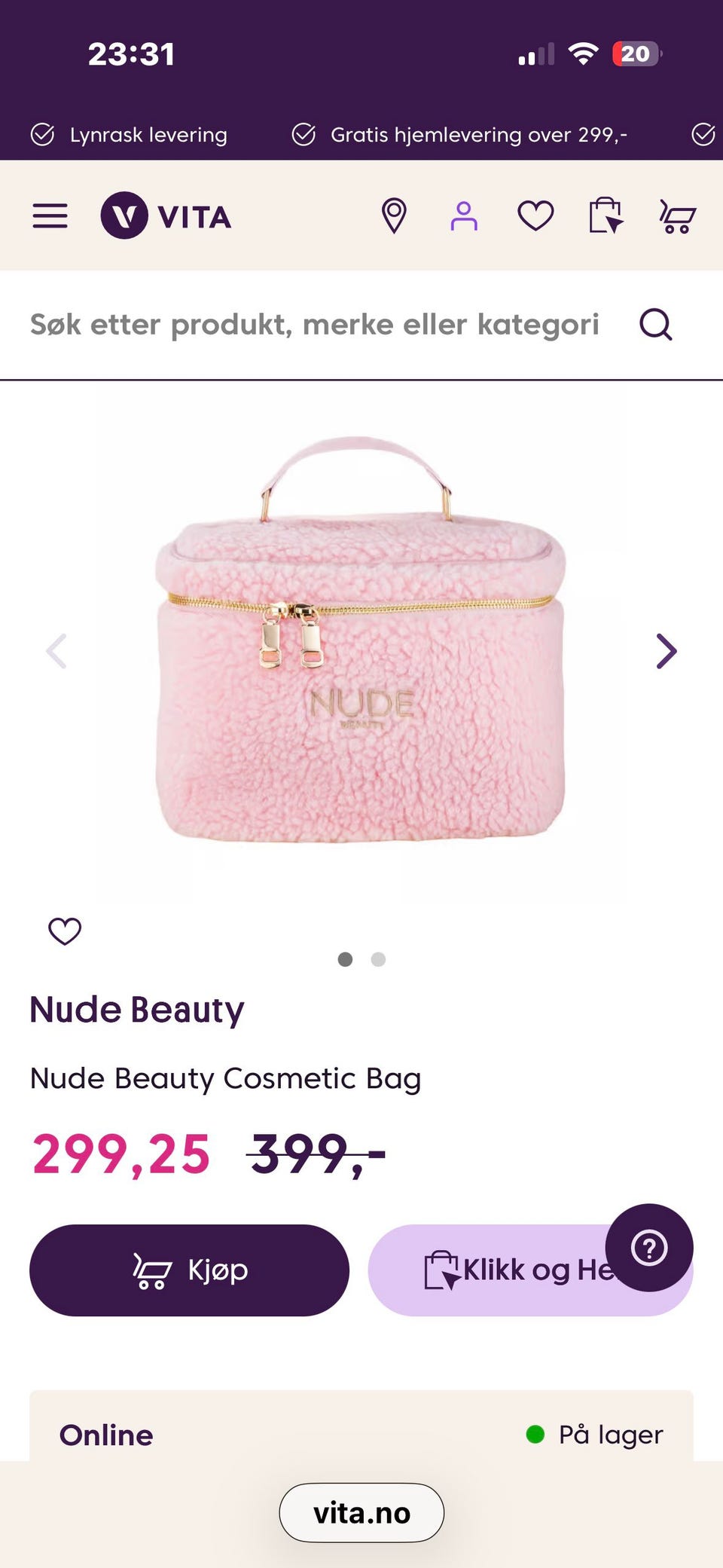Tap the Klikk og Hent button
Screen dimensions: 723x1568
click(530, 1270)
